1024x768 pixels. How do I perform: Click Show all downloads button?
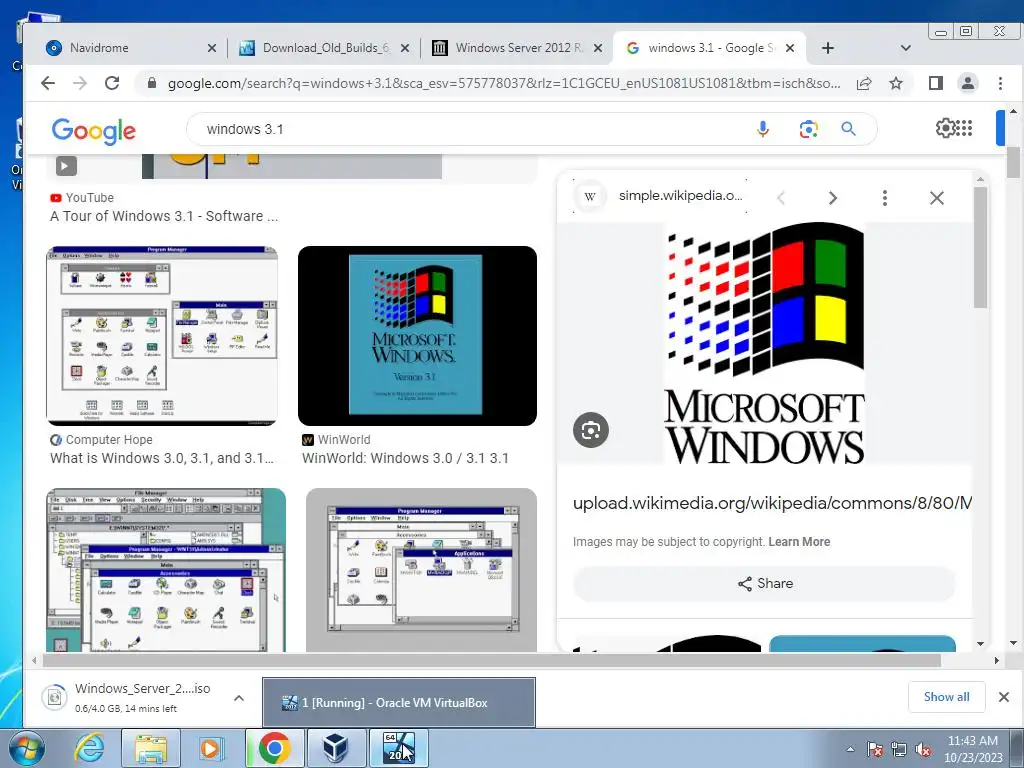tap(946, 697)
